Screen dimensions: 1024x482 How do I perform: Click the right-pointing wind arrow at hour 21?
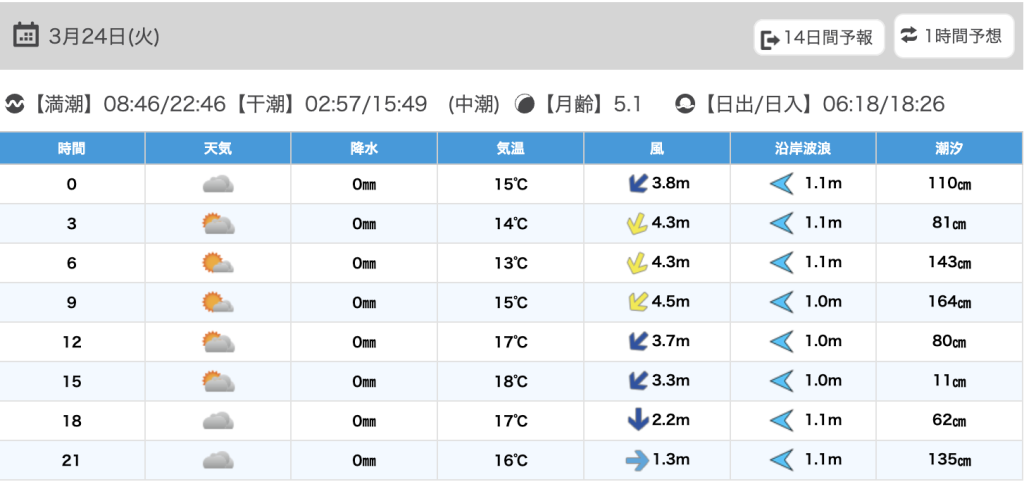(x=637, y=460)
